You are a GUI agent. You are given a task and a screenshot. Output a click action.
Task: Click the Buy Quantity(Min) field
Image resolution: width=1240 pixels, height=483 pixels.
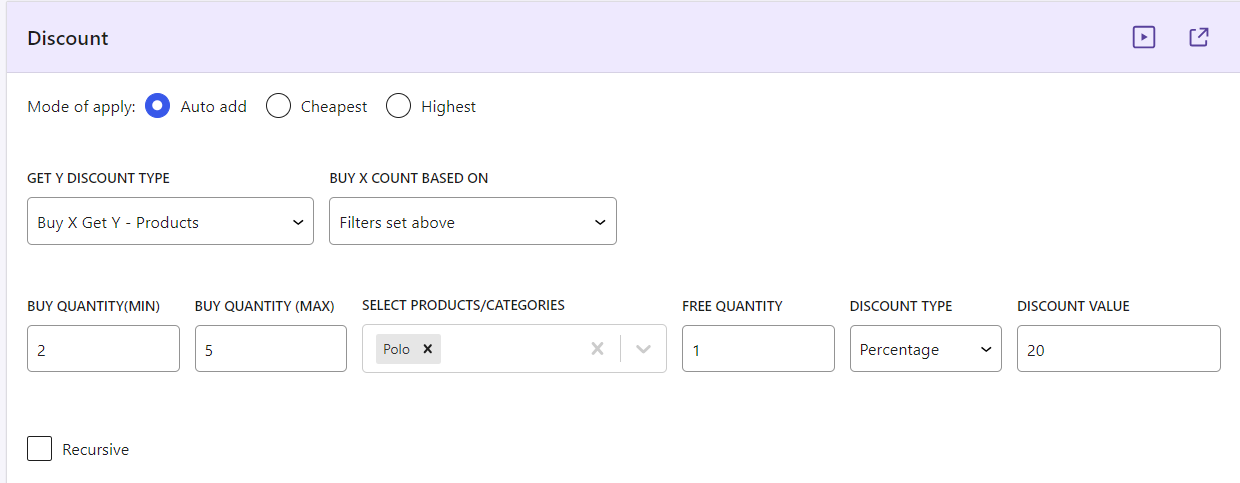pyautogui.click(x=103, y=349)
